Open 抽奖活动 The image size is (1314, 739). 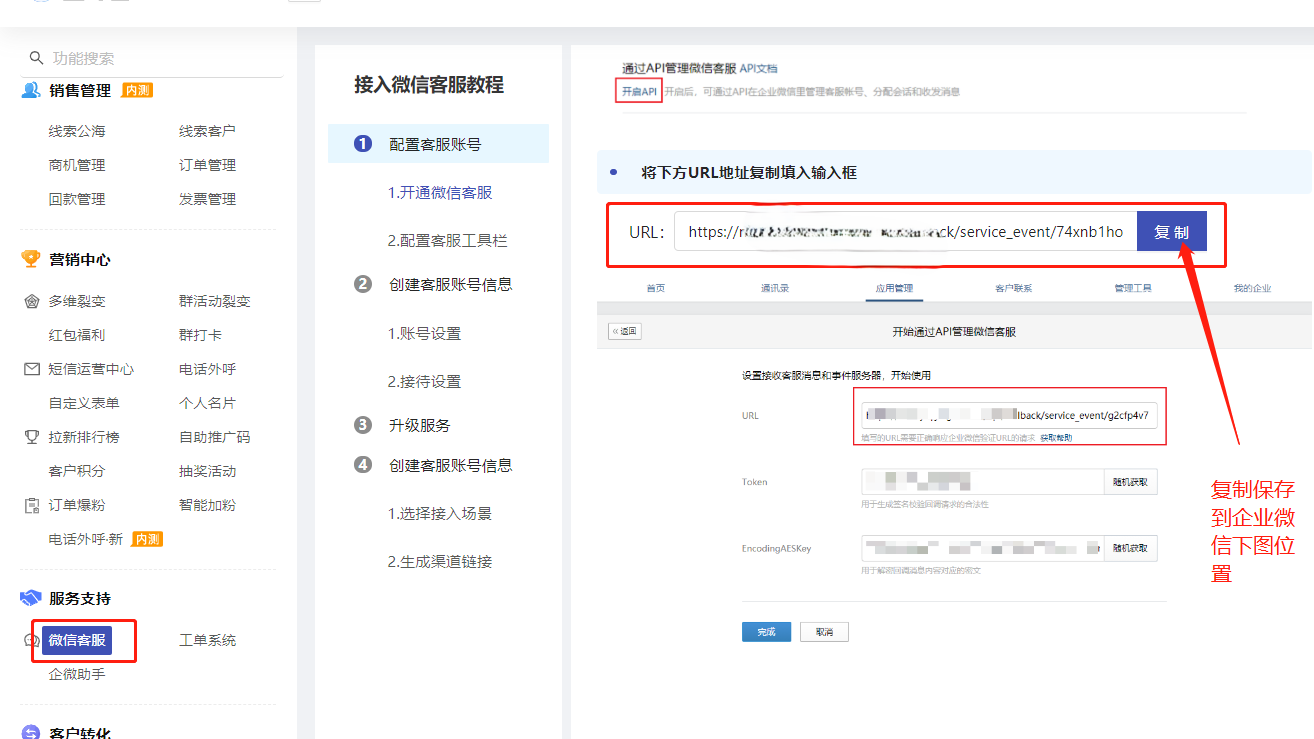click(207, 471)
